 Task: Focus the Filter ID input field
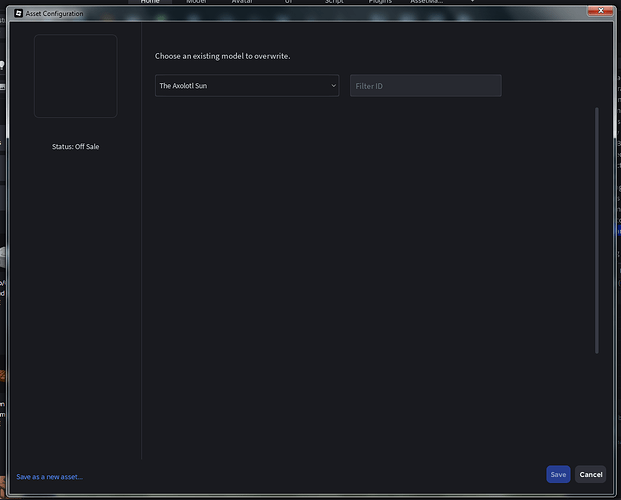point(425,86)
